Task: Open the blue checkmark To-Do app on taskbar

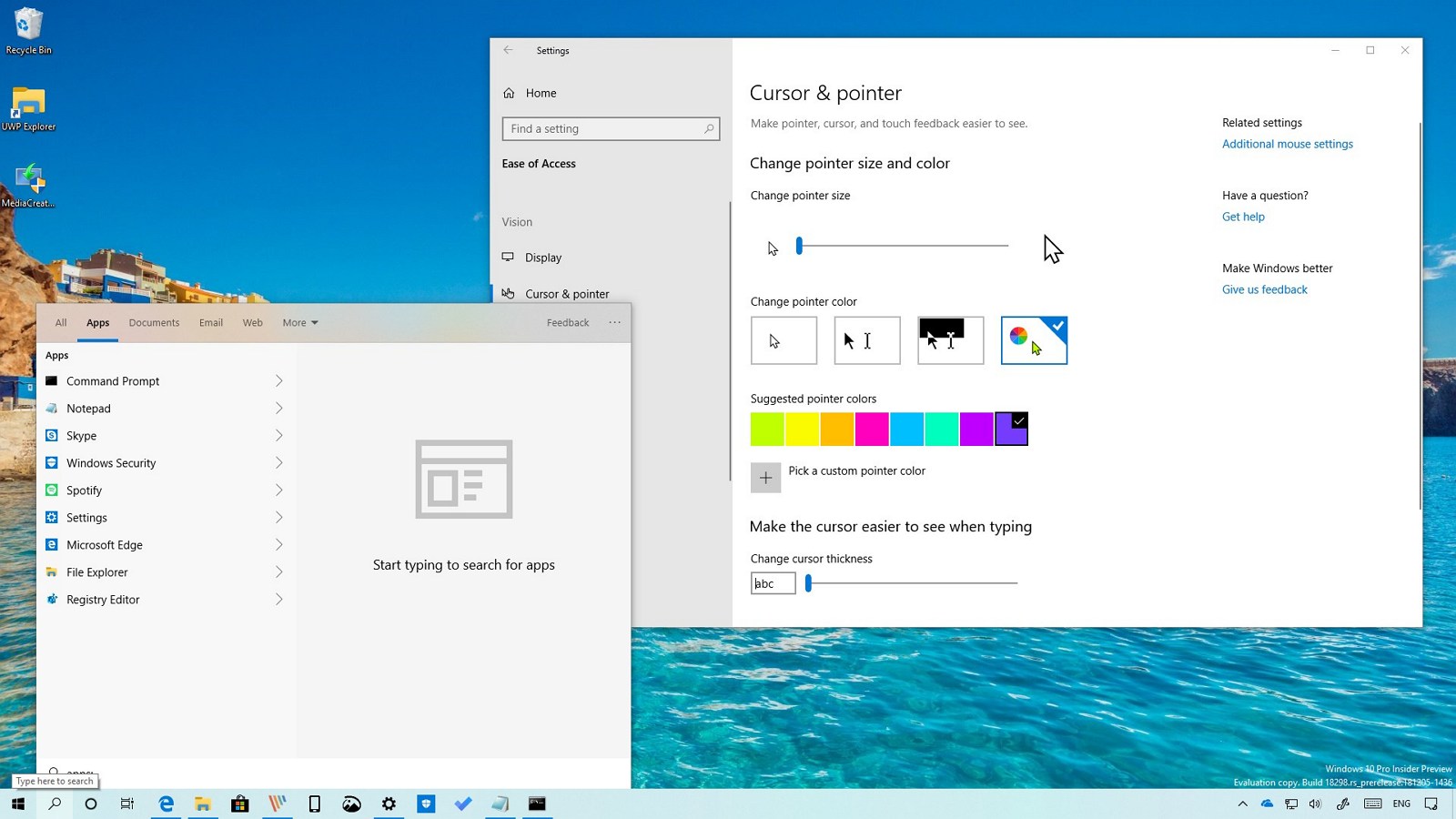Action: click(463, 804)
